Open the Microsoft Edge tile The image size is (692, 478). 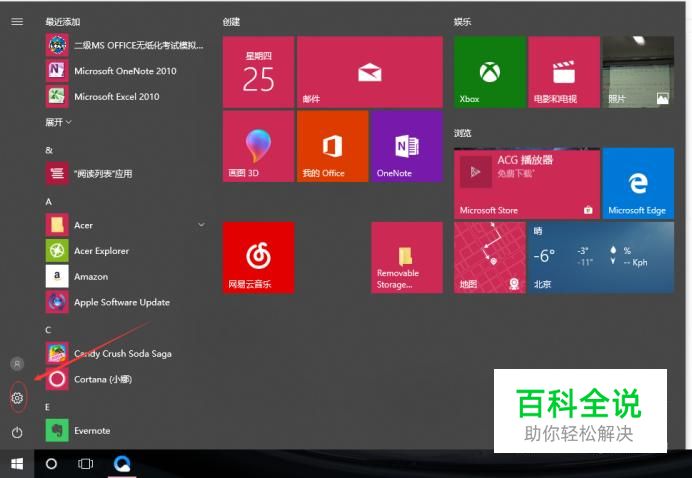coord(638,183)
